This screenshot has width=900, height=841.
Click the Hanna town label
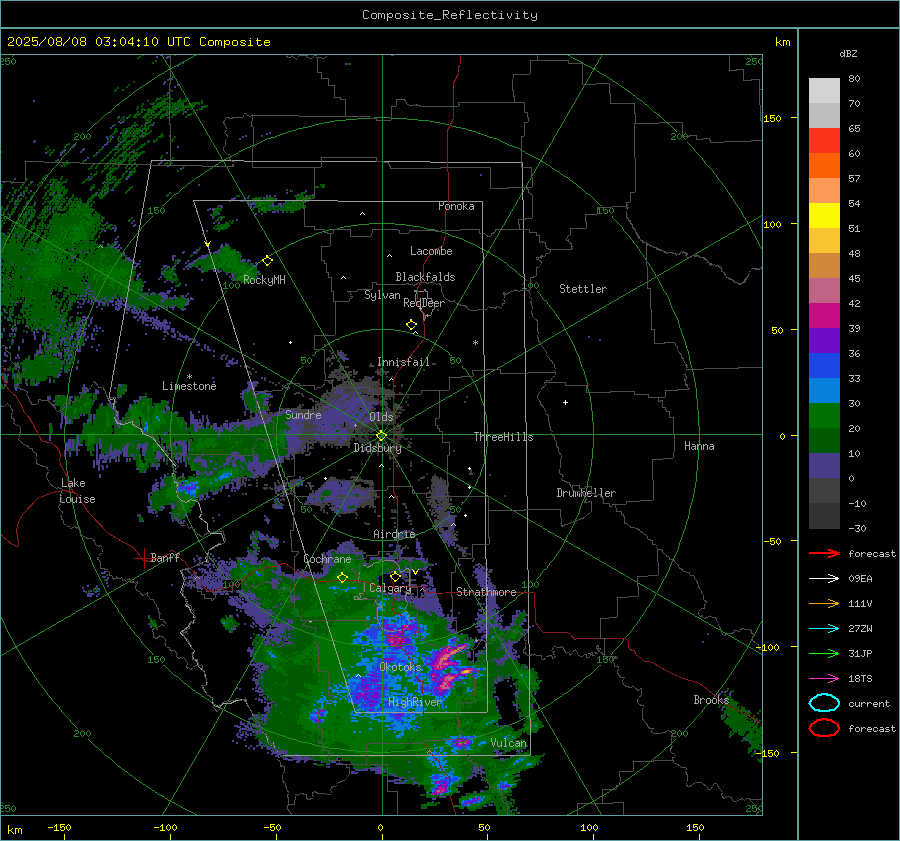tap(699, 446)
